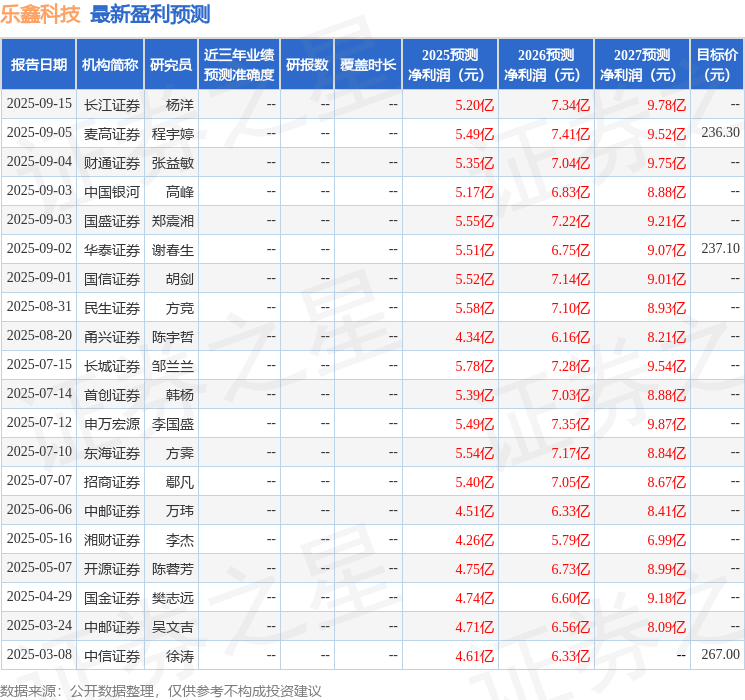This screenshot has width=745, height=700.
Task: Click analyst name 樊志远
Action: pos(173,598)
